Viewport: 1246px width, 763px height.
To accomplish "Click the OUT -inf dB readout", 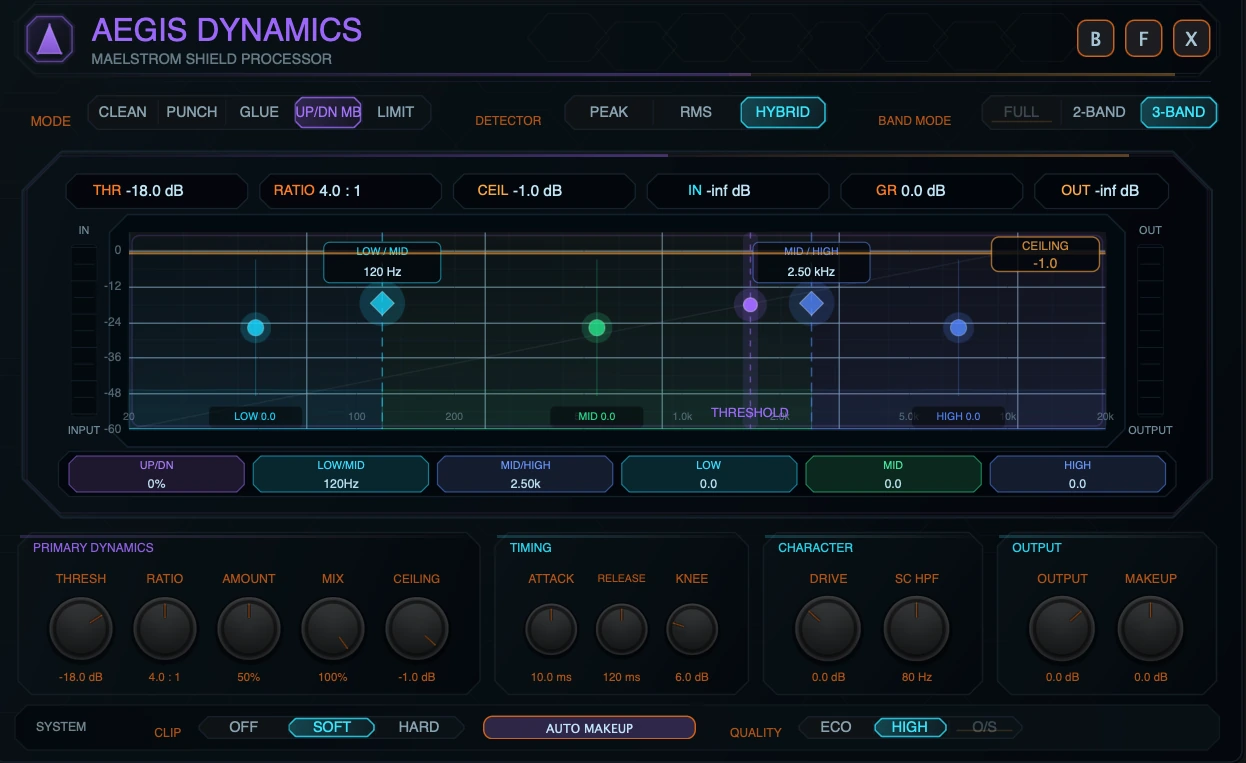I will tap(1101, 190).
